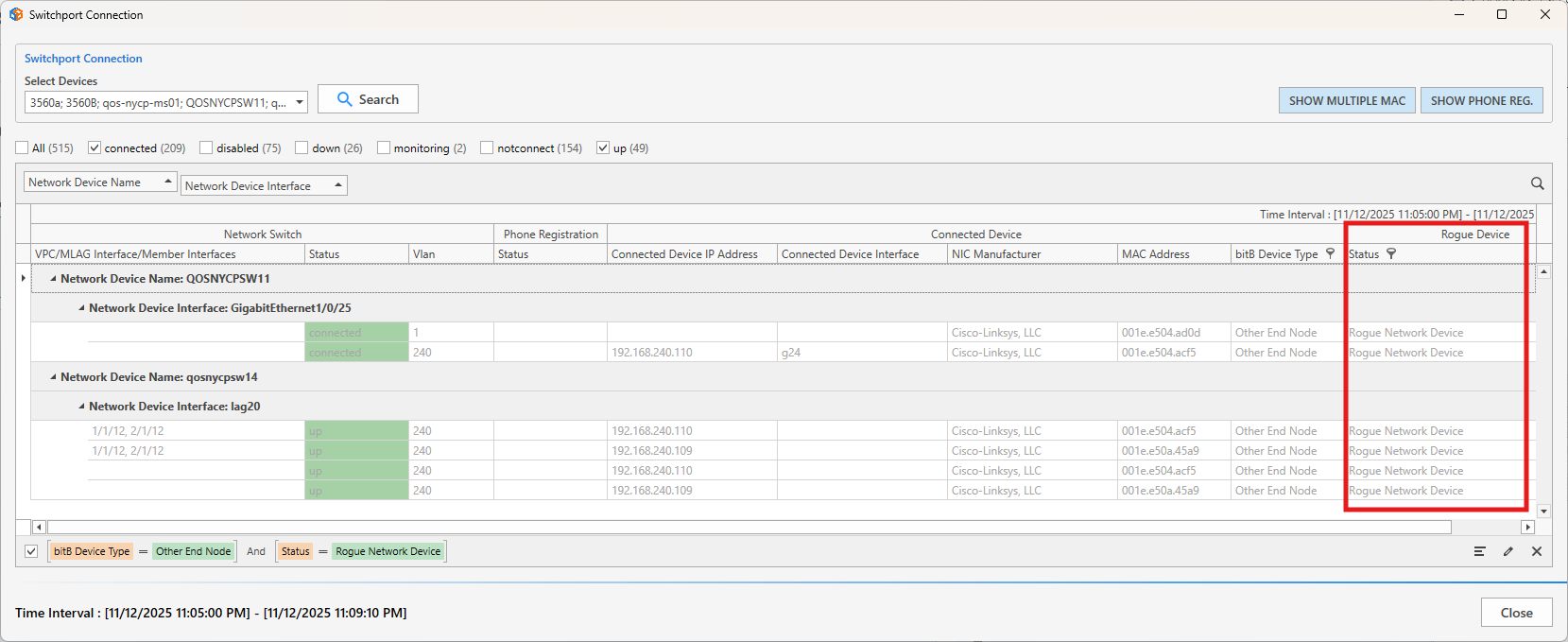
Task: Toggle the monitoring (2) checkbox
Action: (384, 147)
